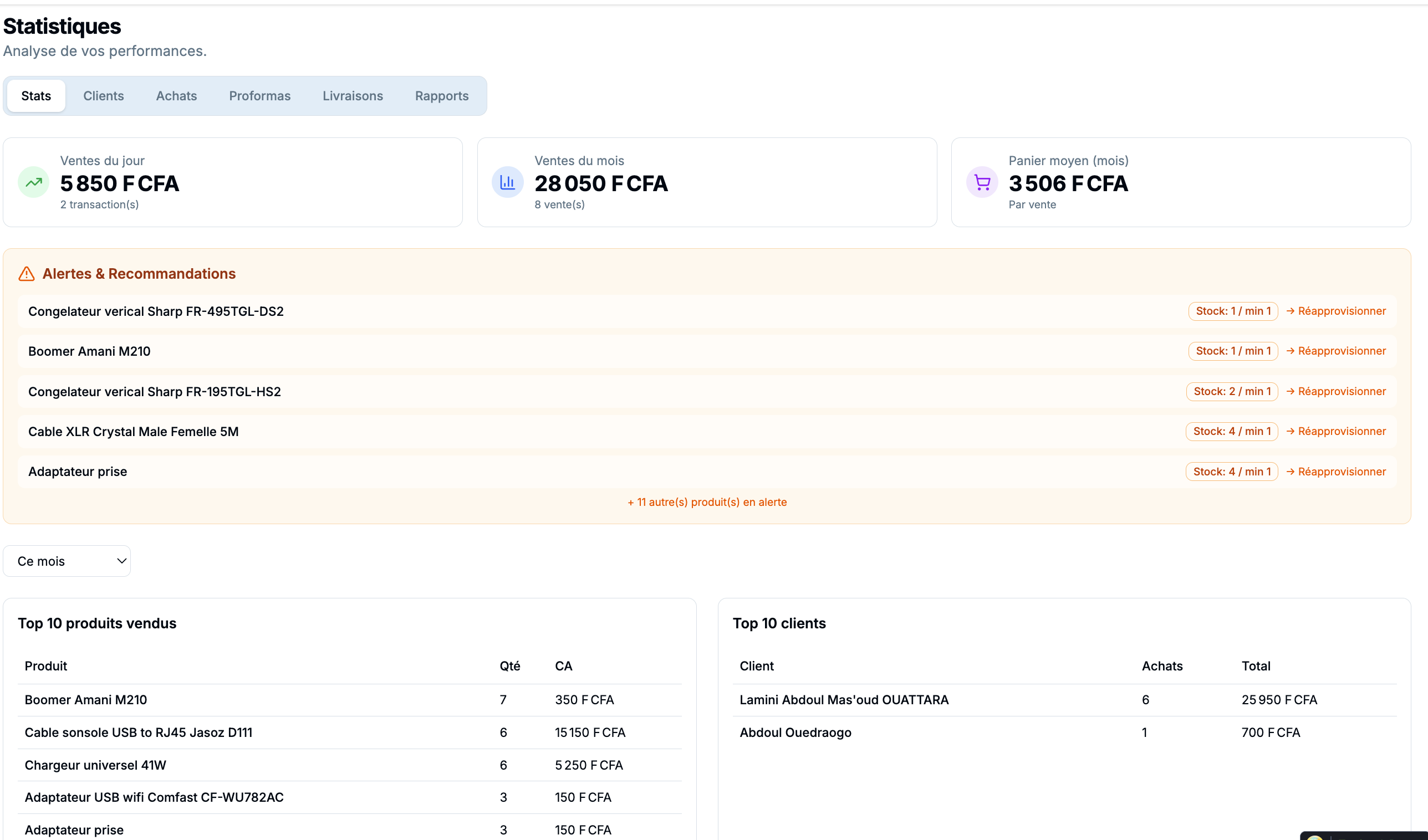The height and width of the screenshot is (840, 1428).
Task: Click the Stock: 1 / min 1 badge on the Boomer Amani M210 row
Action: point(1232,351)
